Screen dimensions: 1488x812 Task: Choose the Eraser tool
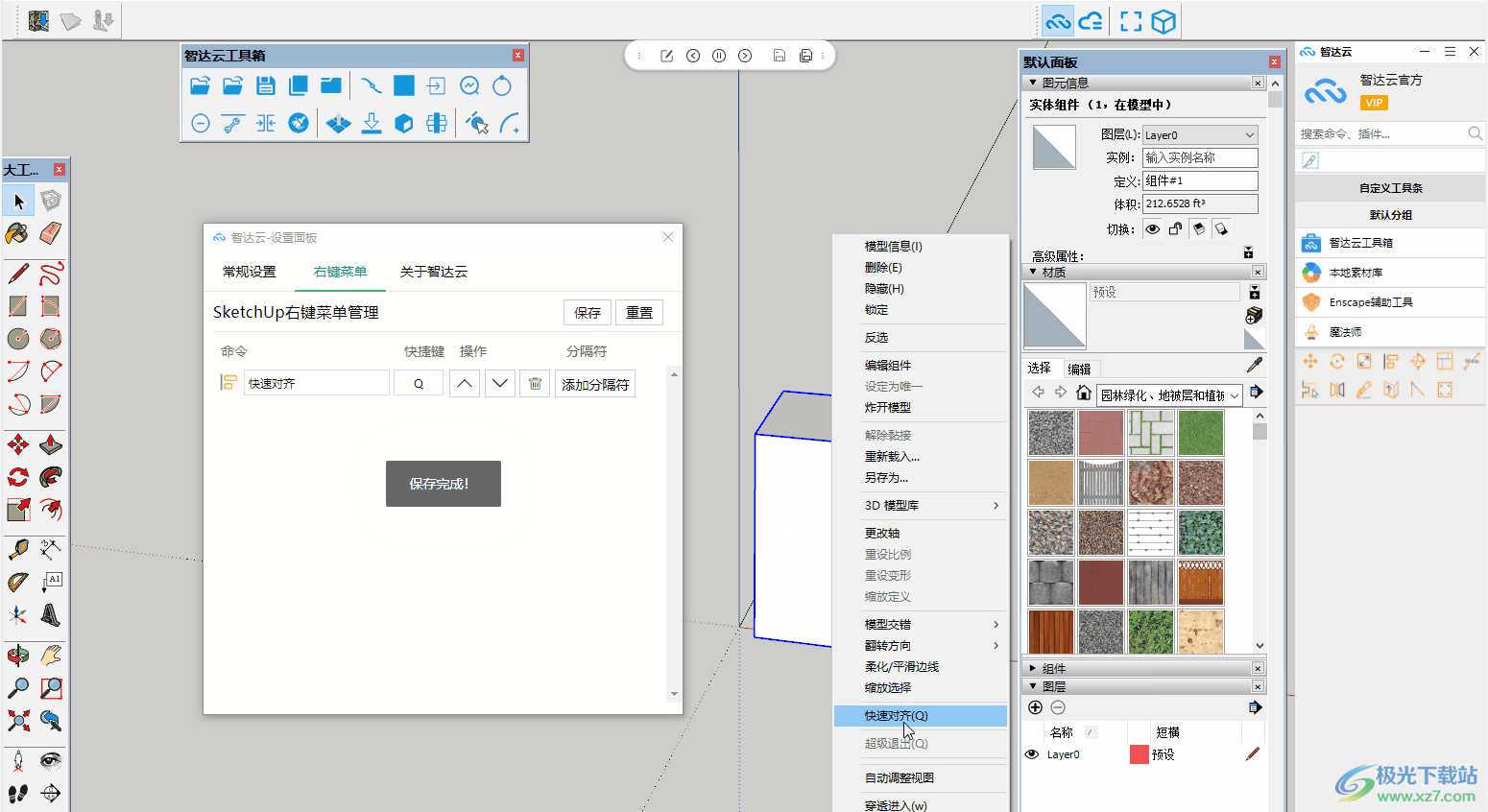51,233
